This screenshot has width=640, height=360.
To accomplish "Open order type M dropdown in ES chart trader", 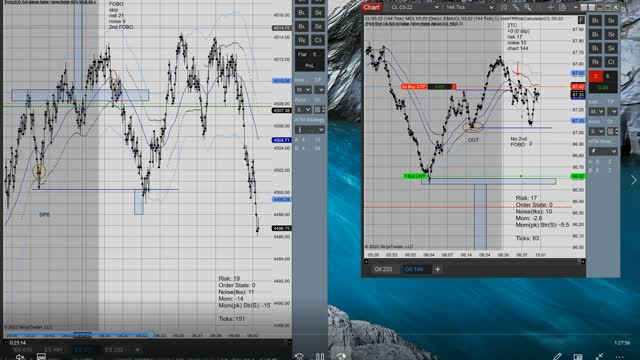I will (x=303, y=89).
